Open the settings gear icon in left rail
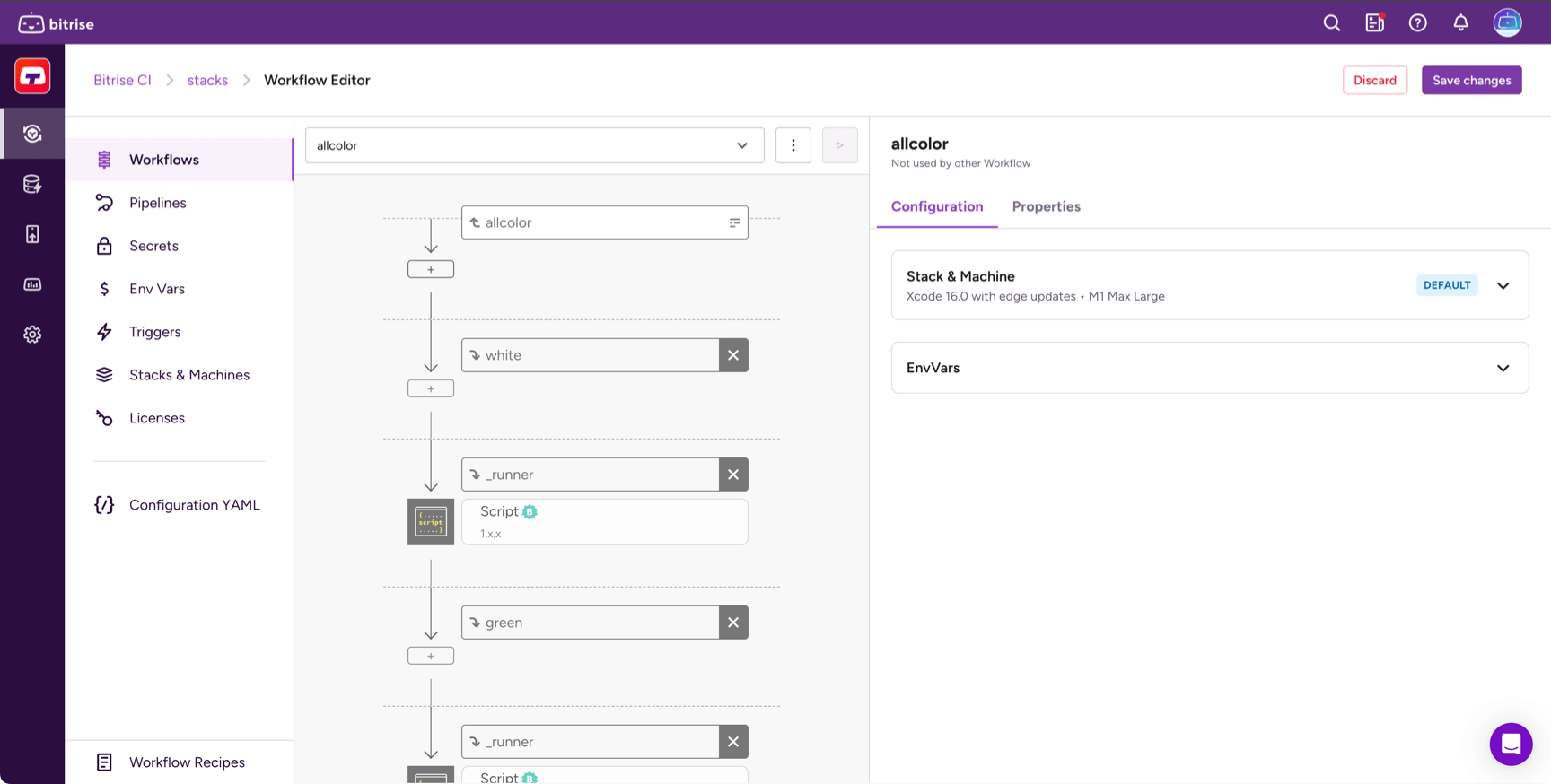Image resolution: width=1551 pixels, height=784 pixels. click(32, 335)
